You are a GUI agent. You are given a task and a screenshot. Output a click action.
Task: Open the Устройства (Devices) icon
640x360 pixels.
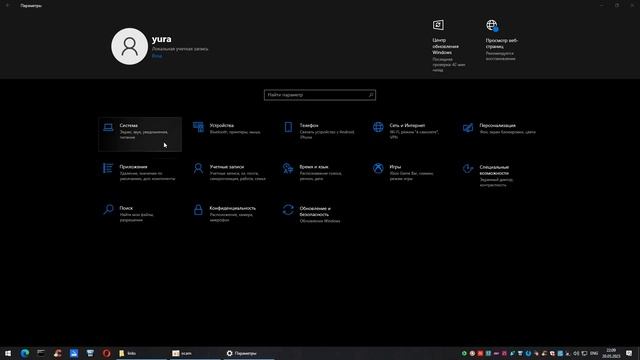coord(198,127)
